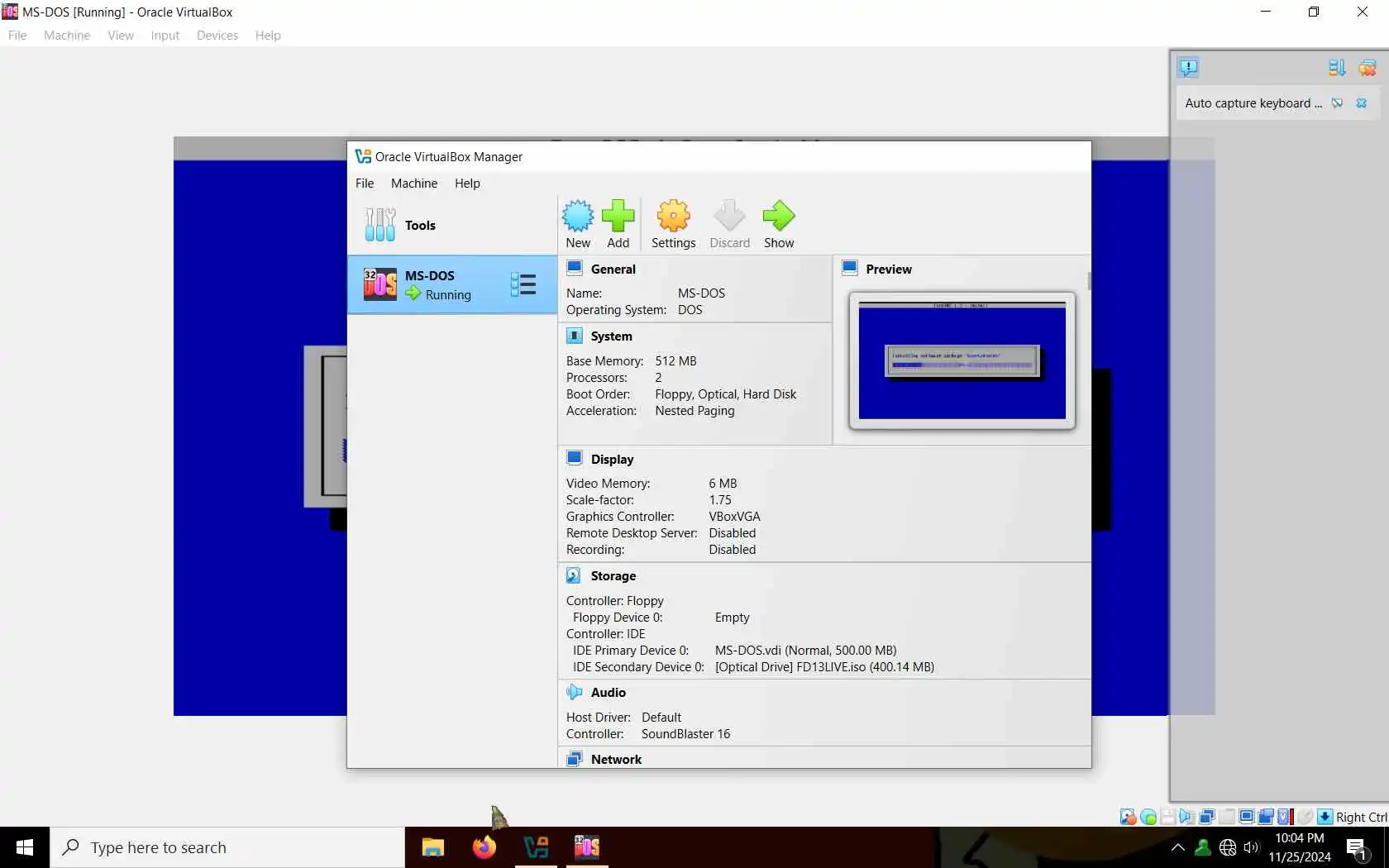The image size is (1389, 868).
Task: Click the Boot Order value
Action: pyautogui.click(x=725, y=394)
